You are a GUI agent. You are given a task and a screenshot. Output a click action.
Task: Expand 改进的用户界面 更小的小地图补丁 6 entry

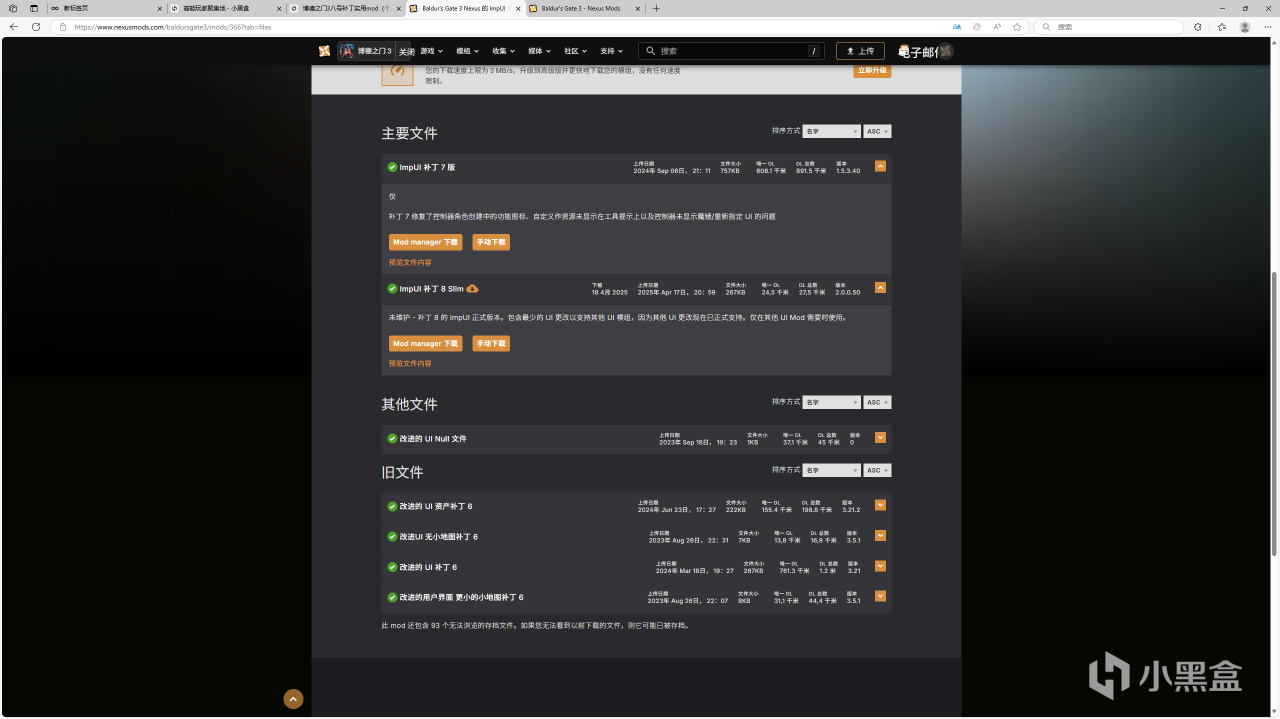[x=880, y=595]
